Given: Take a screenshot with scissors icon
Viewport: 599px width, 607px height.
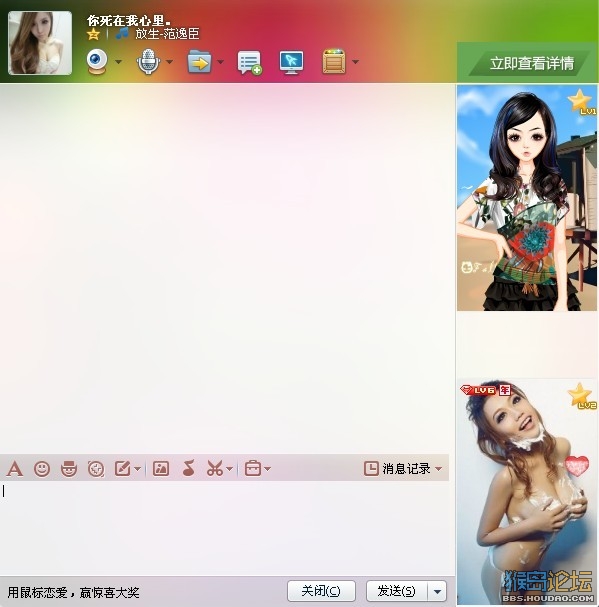Looking at the screenshot, I should [215, 468].
